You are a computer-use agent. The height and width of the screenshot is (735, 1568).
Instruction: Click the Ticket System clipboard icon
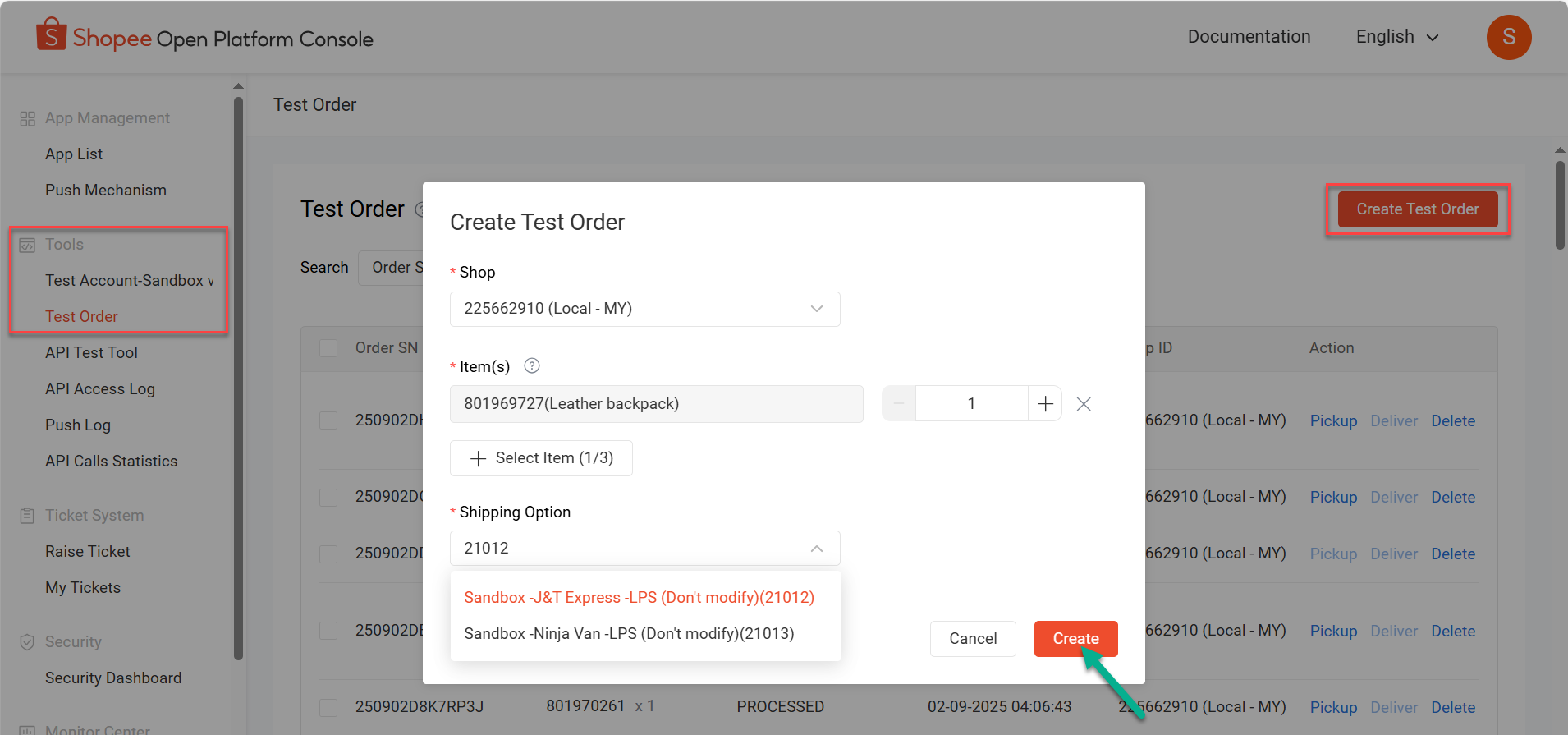27,516
